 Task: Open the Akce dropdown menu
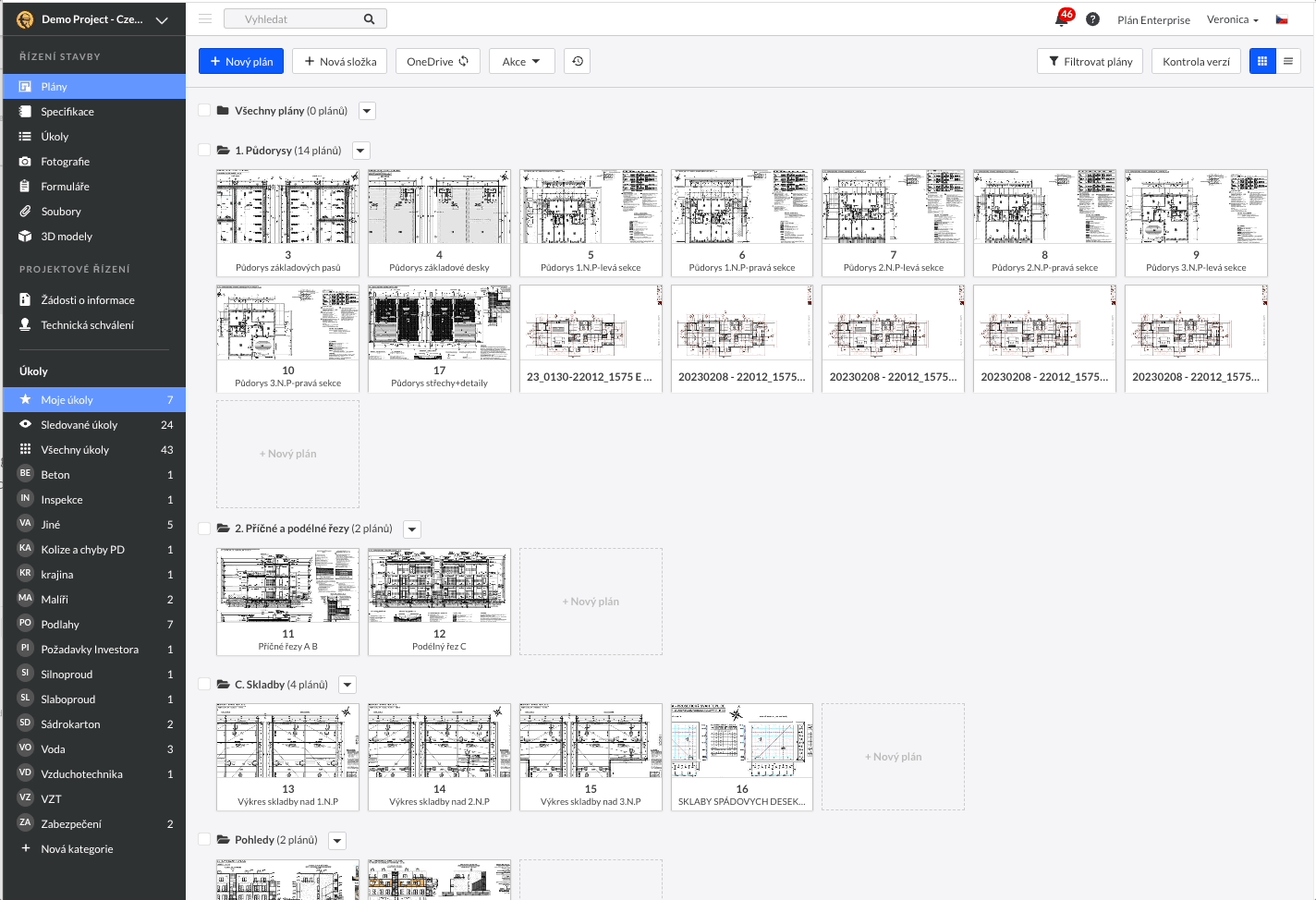[x=521, y=61]
